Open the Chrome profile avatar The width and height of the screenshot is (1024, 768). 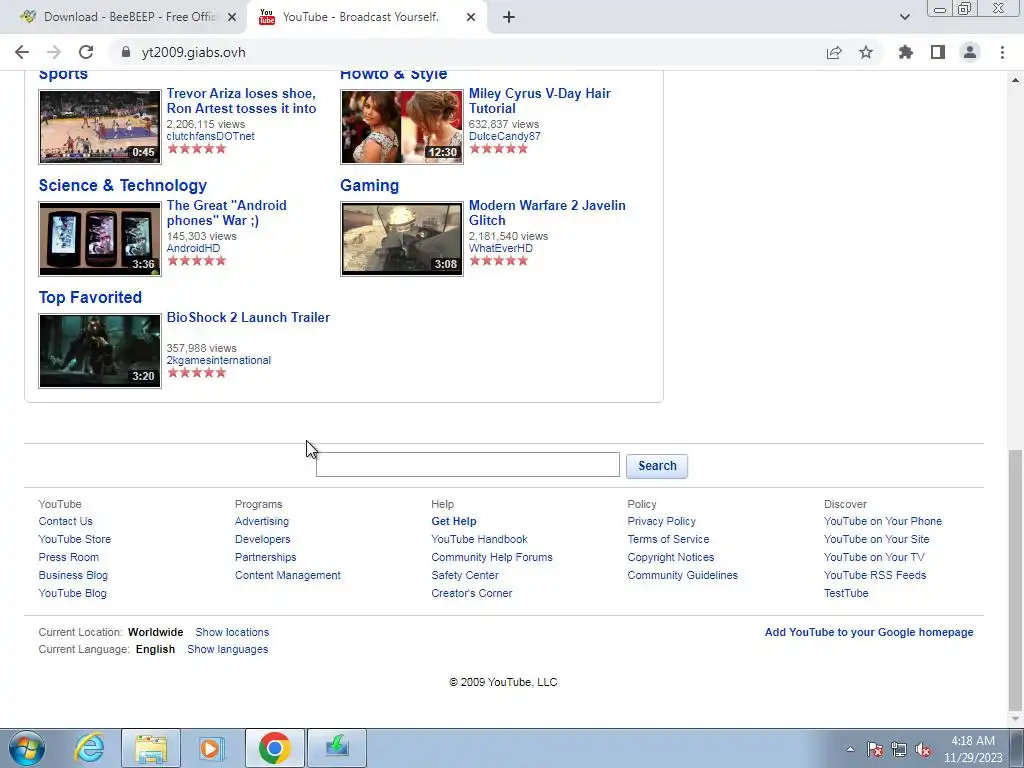click(970, 52)
